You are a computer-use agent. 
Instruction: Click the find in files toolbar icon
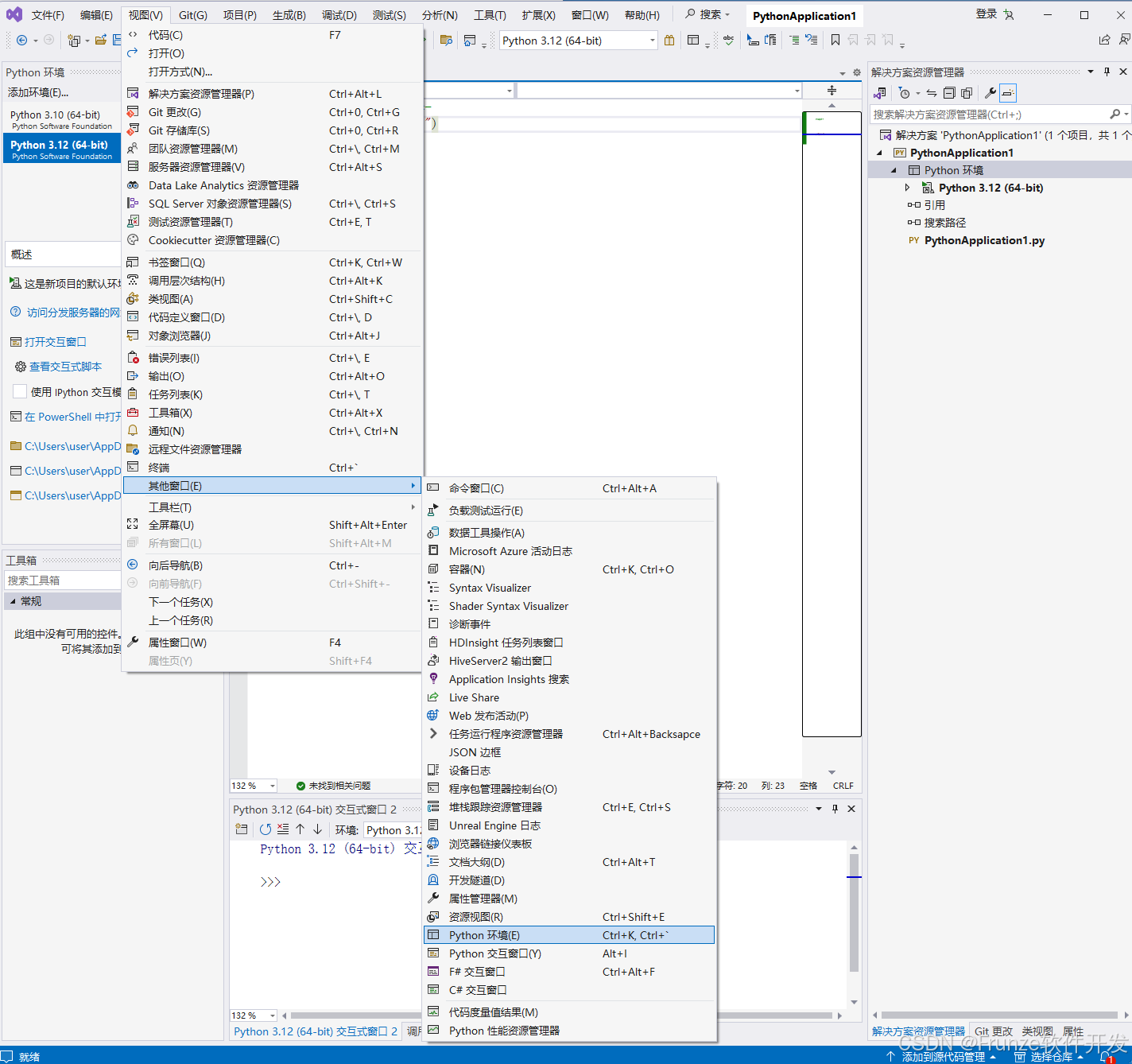446,40
